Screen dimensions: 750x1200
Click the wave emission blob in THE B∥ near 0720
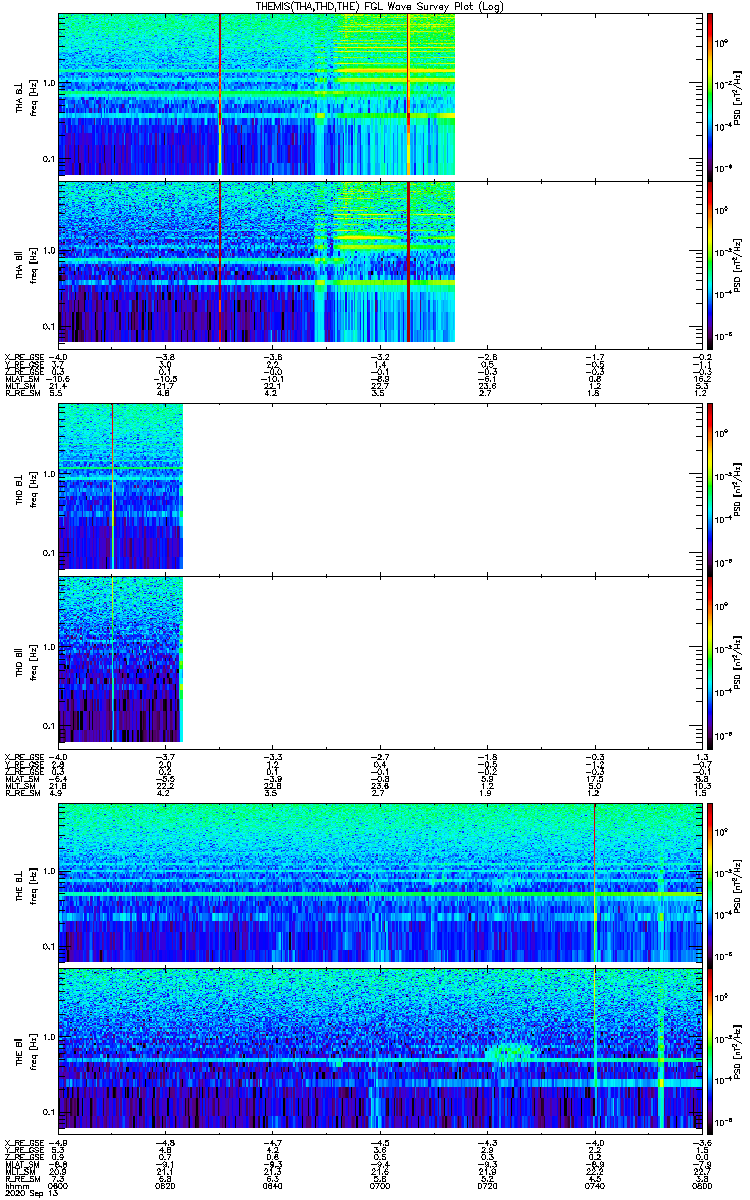tap(510, 1052)
